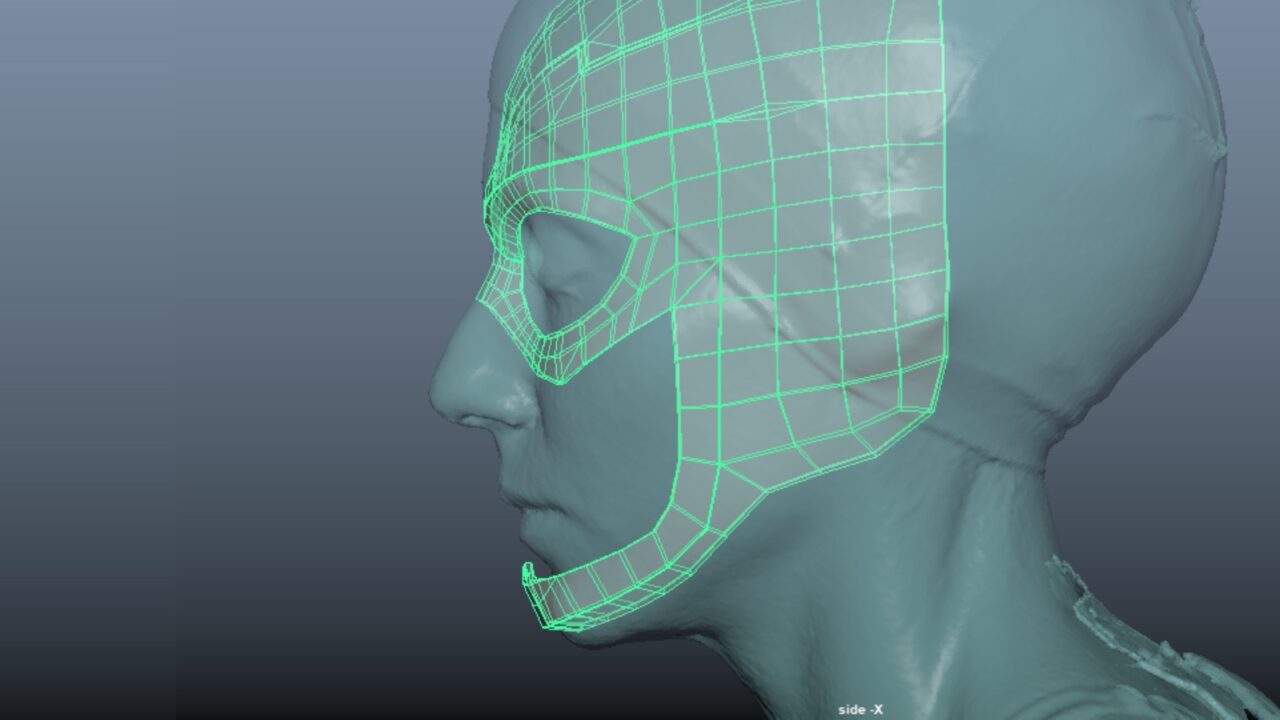The width and height of the screenshot is (1280, 720).
Task: Click the 'side -X' camera label
Action: (861, 710)
